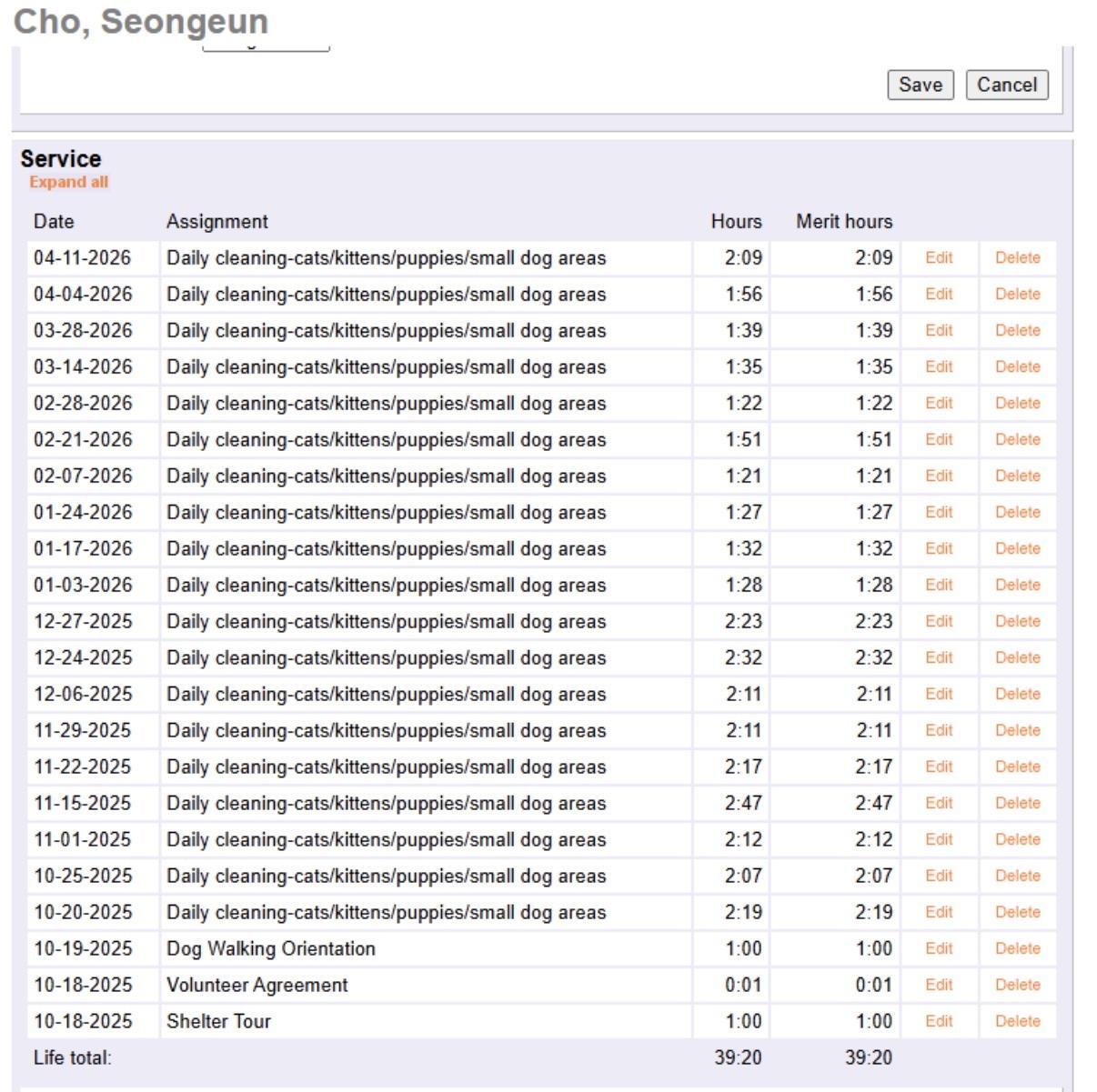The width and height of the screenshot is (1097, 1092).
Task: Delete the Volunteer Agreement entry
Action: [1017, 986]
